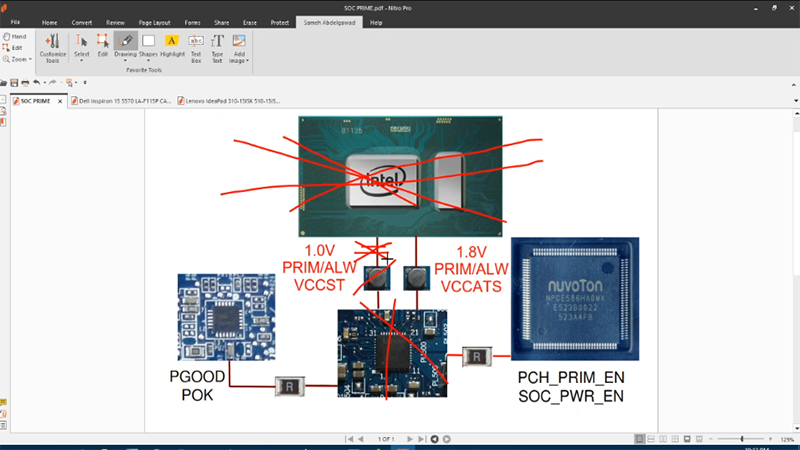The image size is (800, 450).
Task: Close the SOC PRIME document tab
Action: (60, 101)
